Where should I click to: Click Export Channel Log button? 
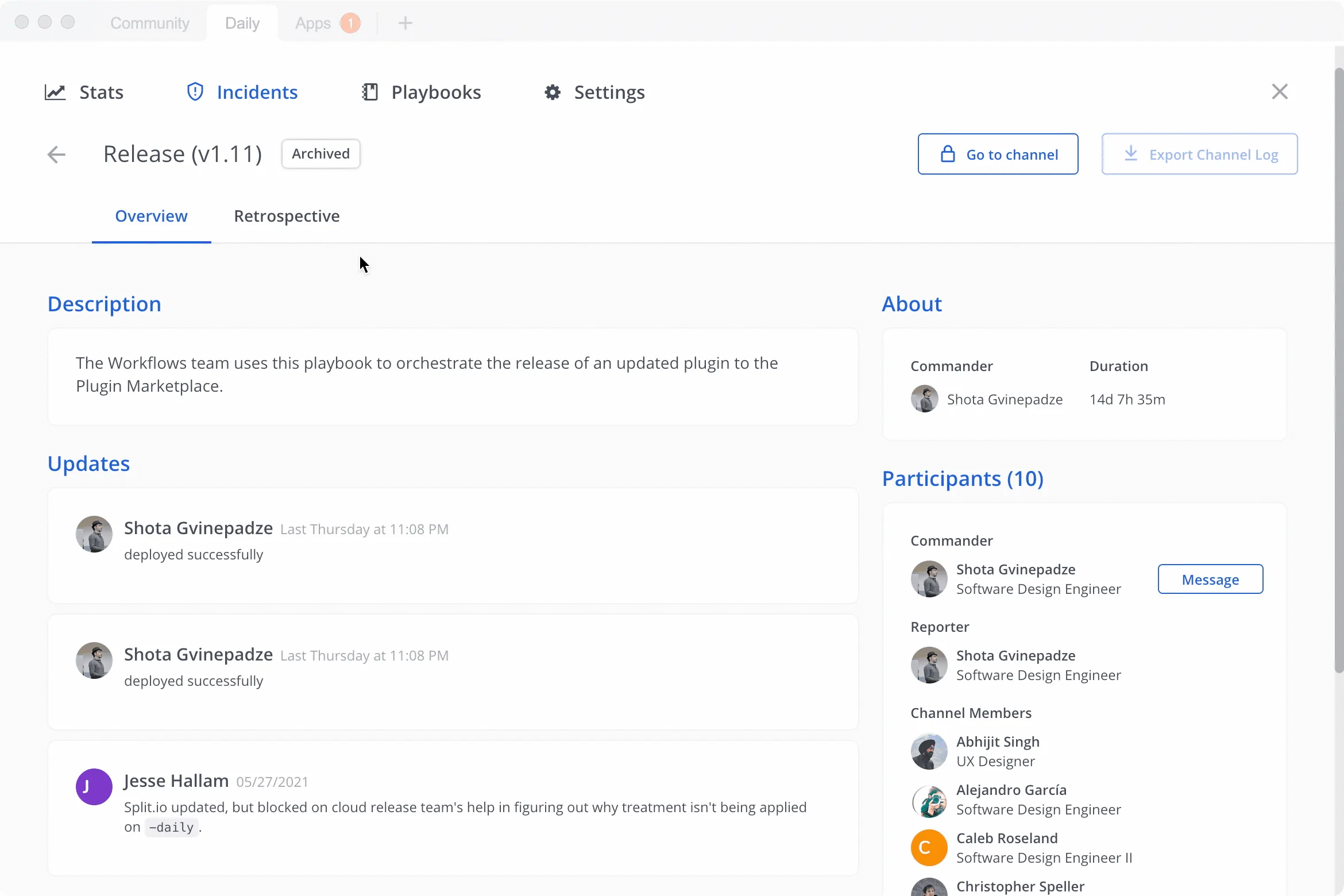[1199, 154]
